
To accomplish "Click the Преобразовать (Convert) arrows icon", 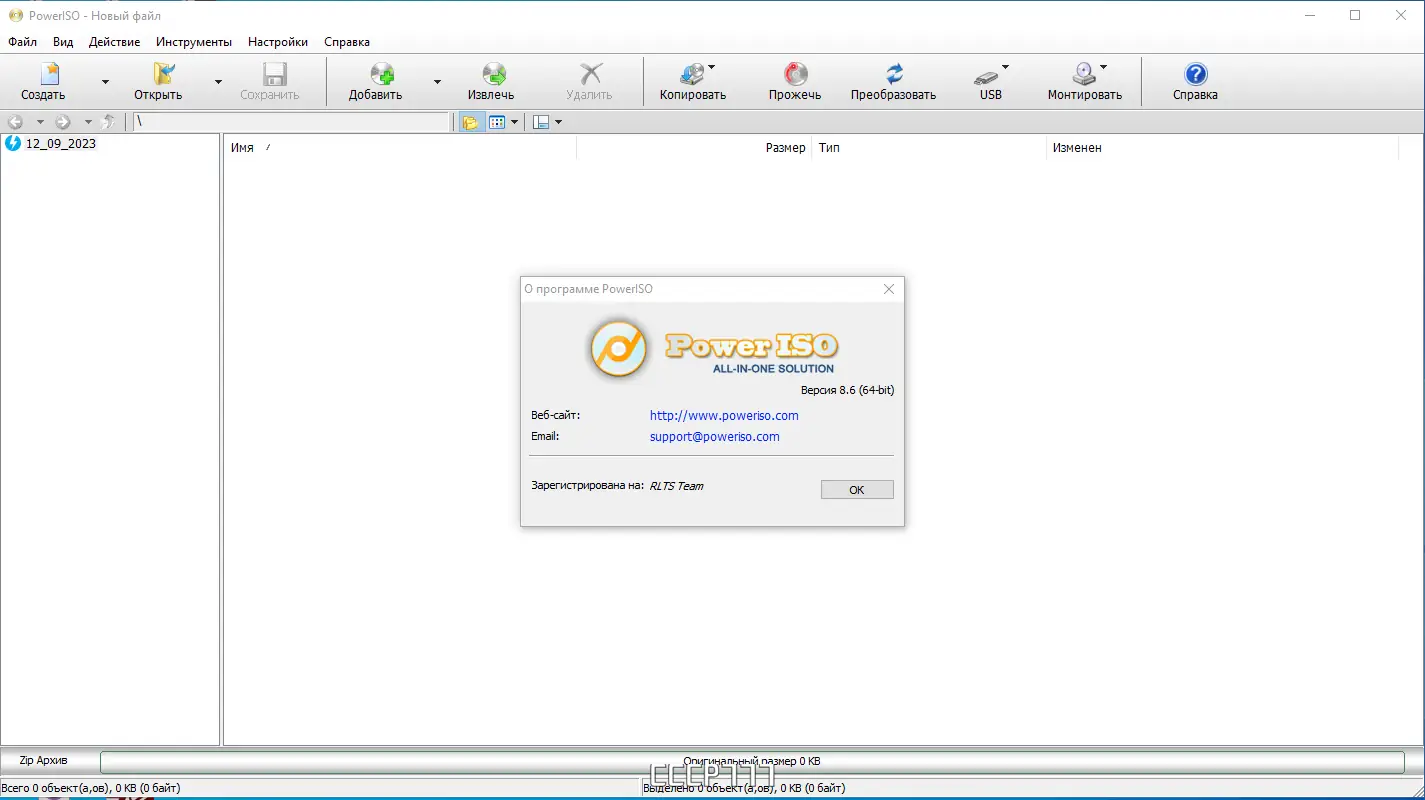I will tap(894, 74).
